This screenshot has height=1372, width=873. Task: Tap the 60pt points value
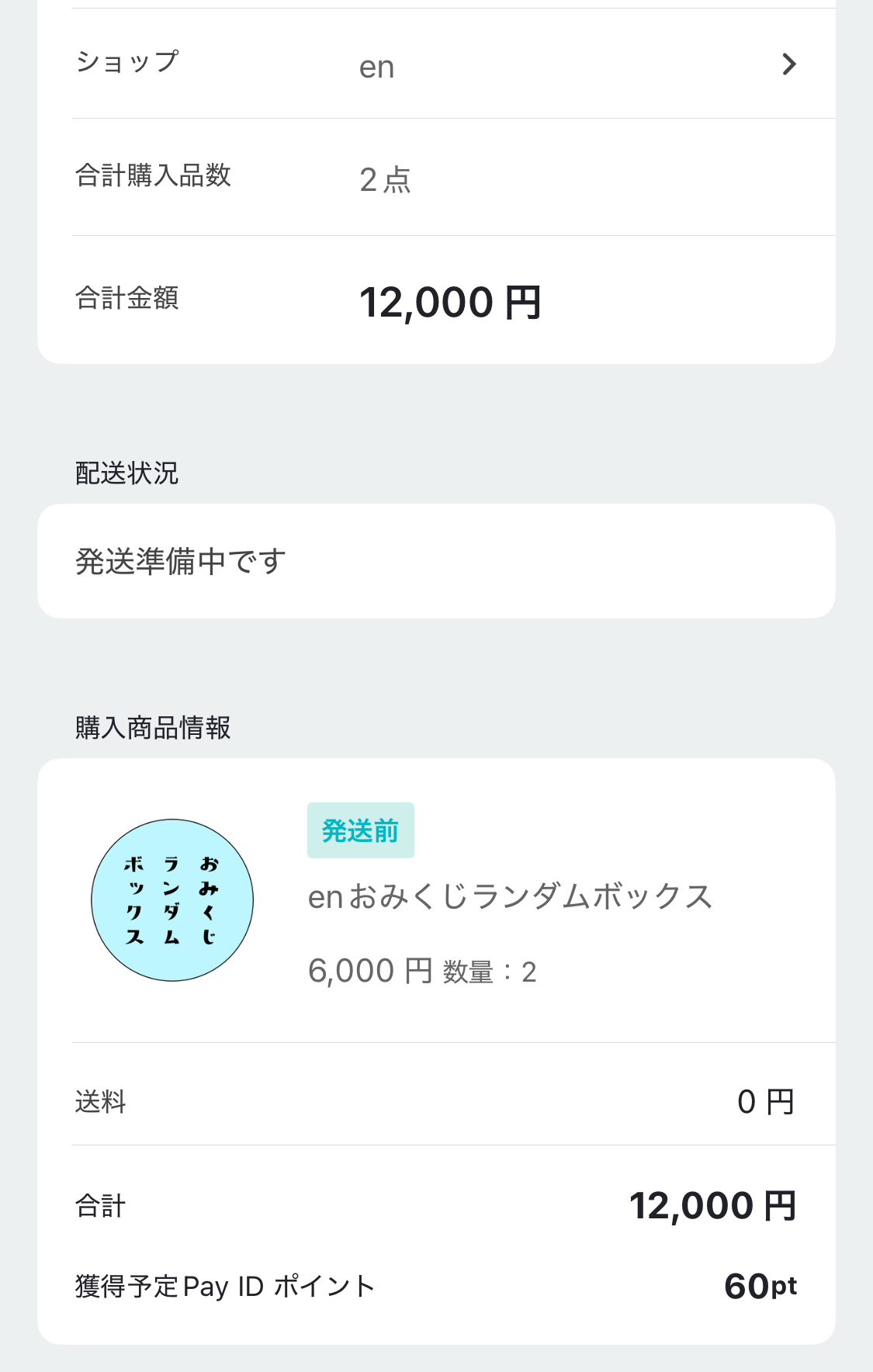pyautogui.click(x=760, y=1287)
